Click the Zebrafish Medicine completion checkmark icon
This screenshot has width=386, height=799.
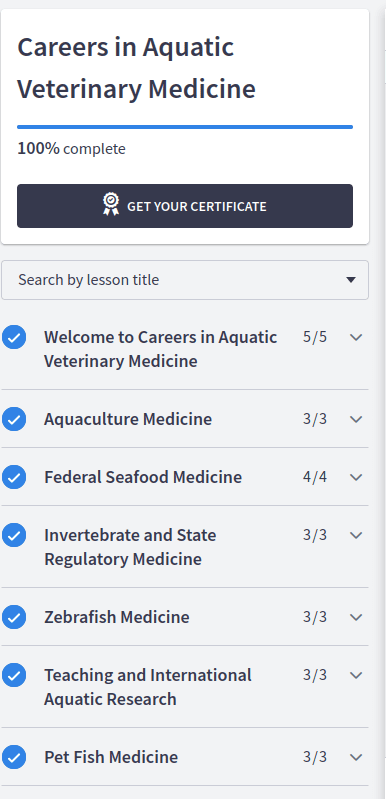[x=14, y=617]
